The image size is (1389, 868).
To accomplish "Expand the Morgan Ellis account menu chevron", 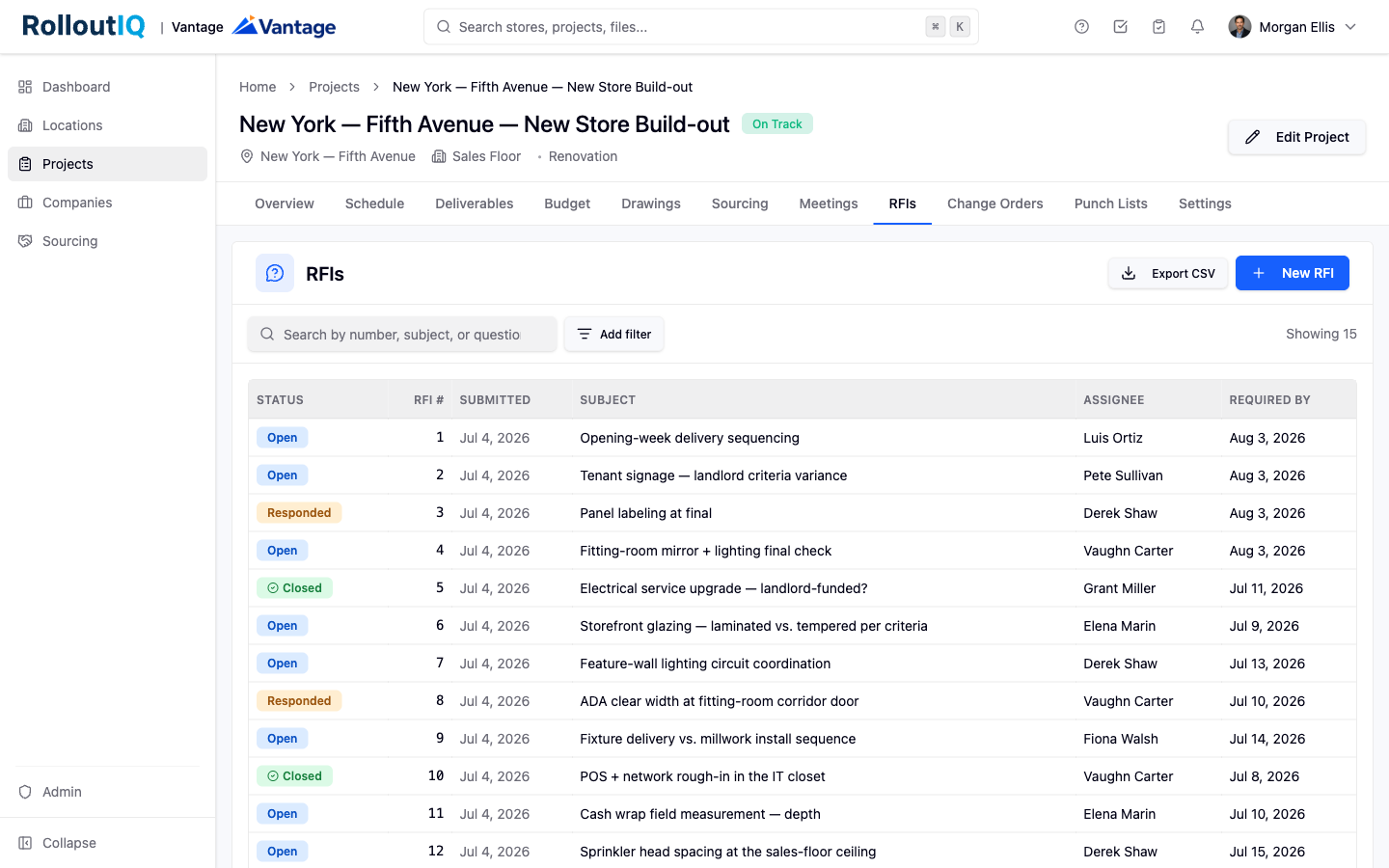I will tap(1350, 27).
